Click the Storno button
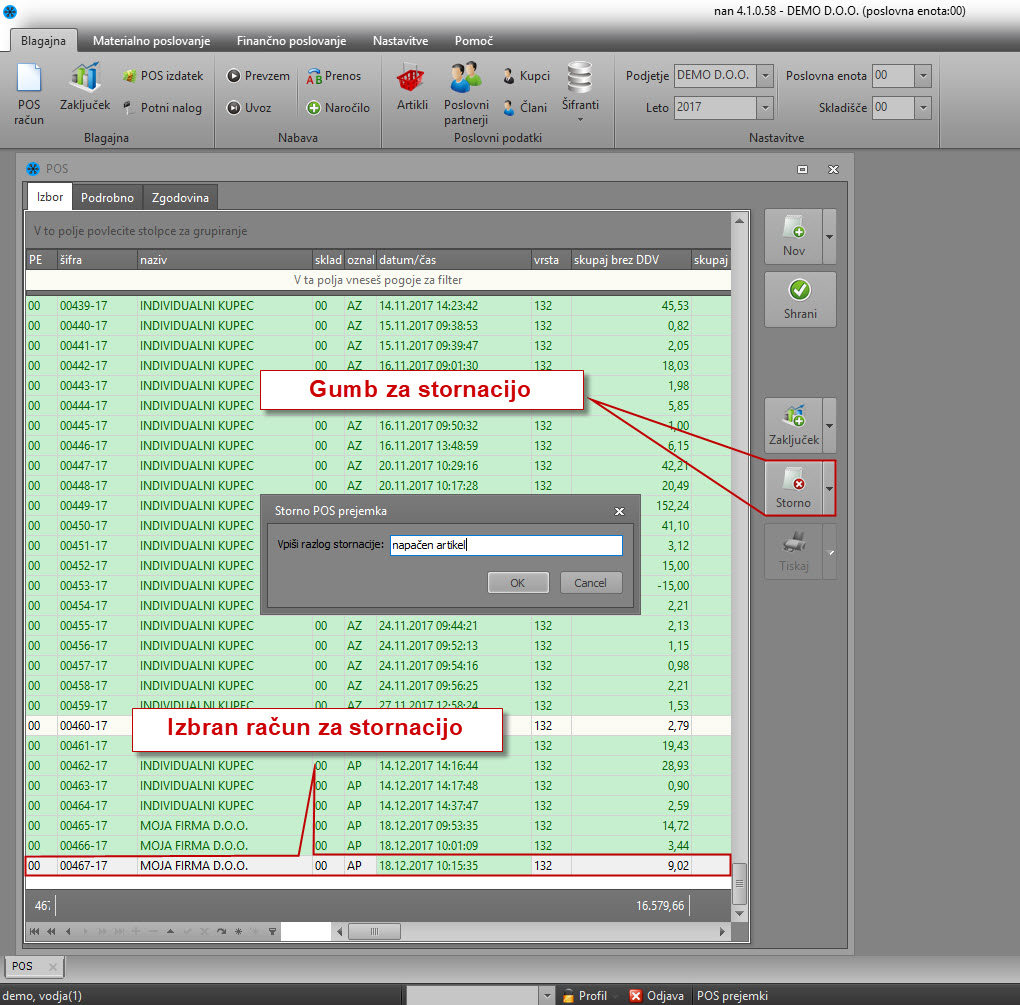This screenshot has height=1005, width=1020. [793, 489]
